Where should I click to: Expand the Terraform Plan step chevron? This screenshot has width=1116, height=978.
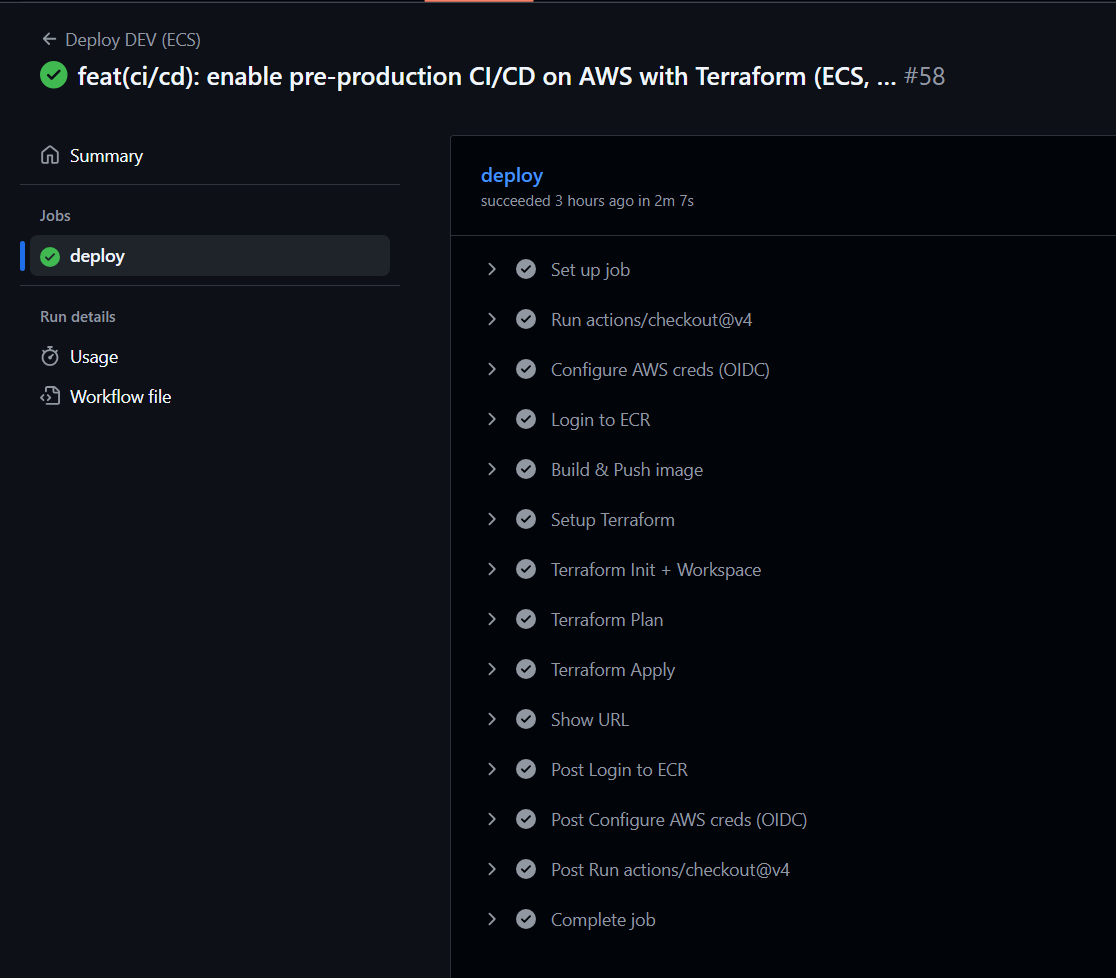(x=492, y=620)
